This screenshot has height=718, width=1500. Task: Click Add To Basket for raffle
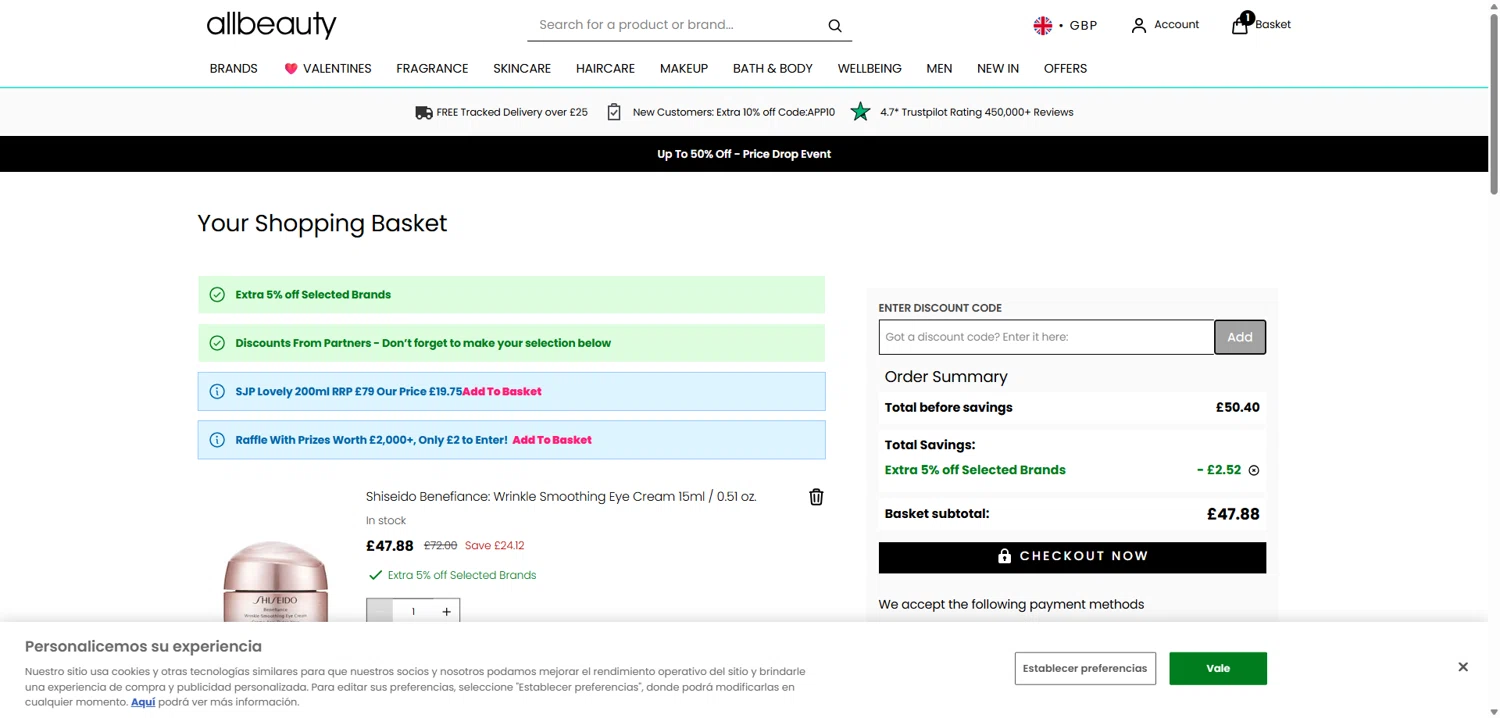pos(552,440)
